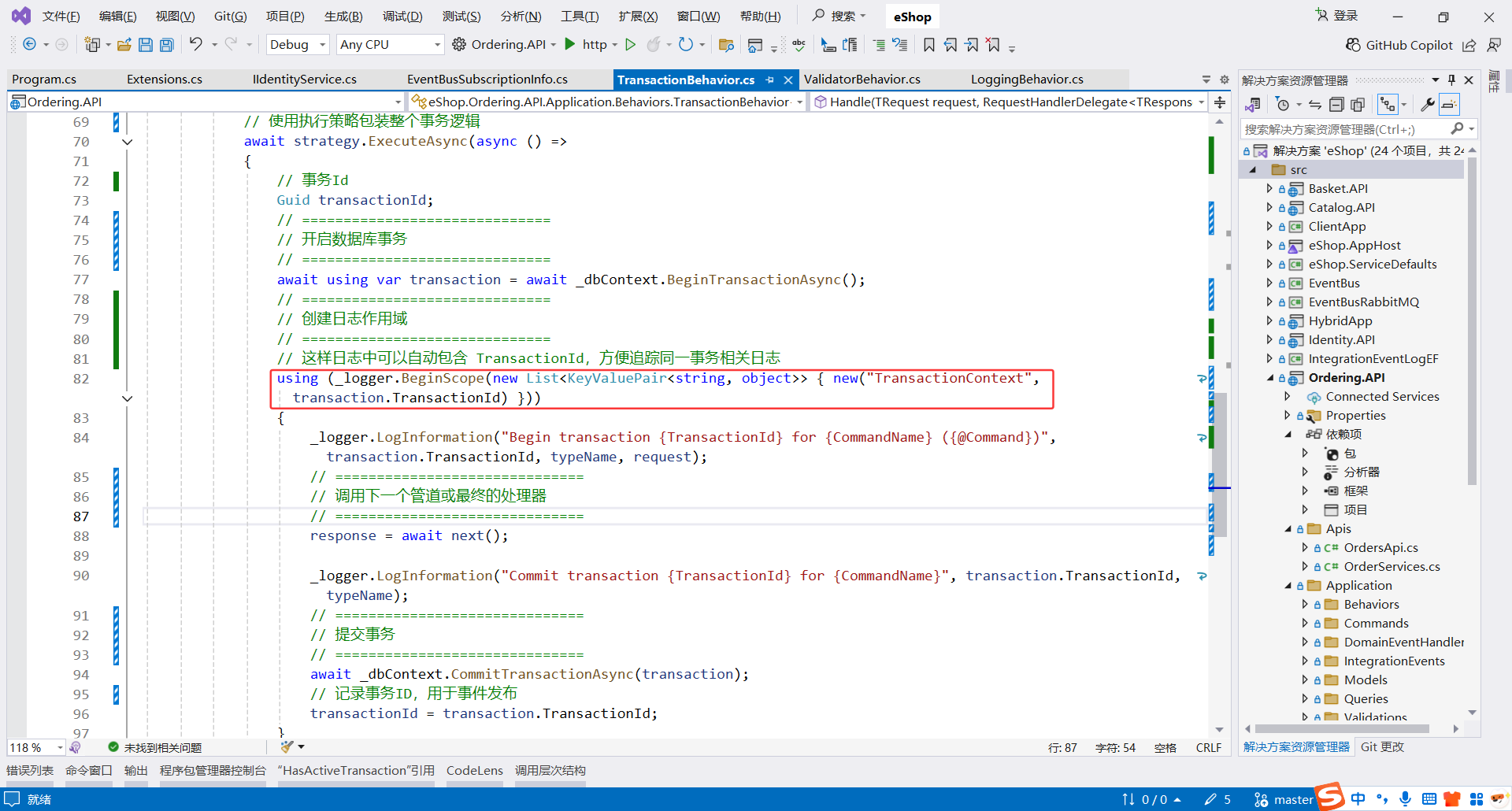Switch to the Git 更改 tab
This screenshot has width=1512, height=811.
[1382, 747]
